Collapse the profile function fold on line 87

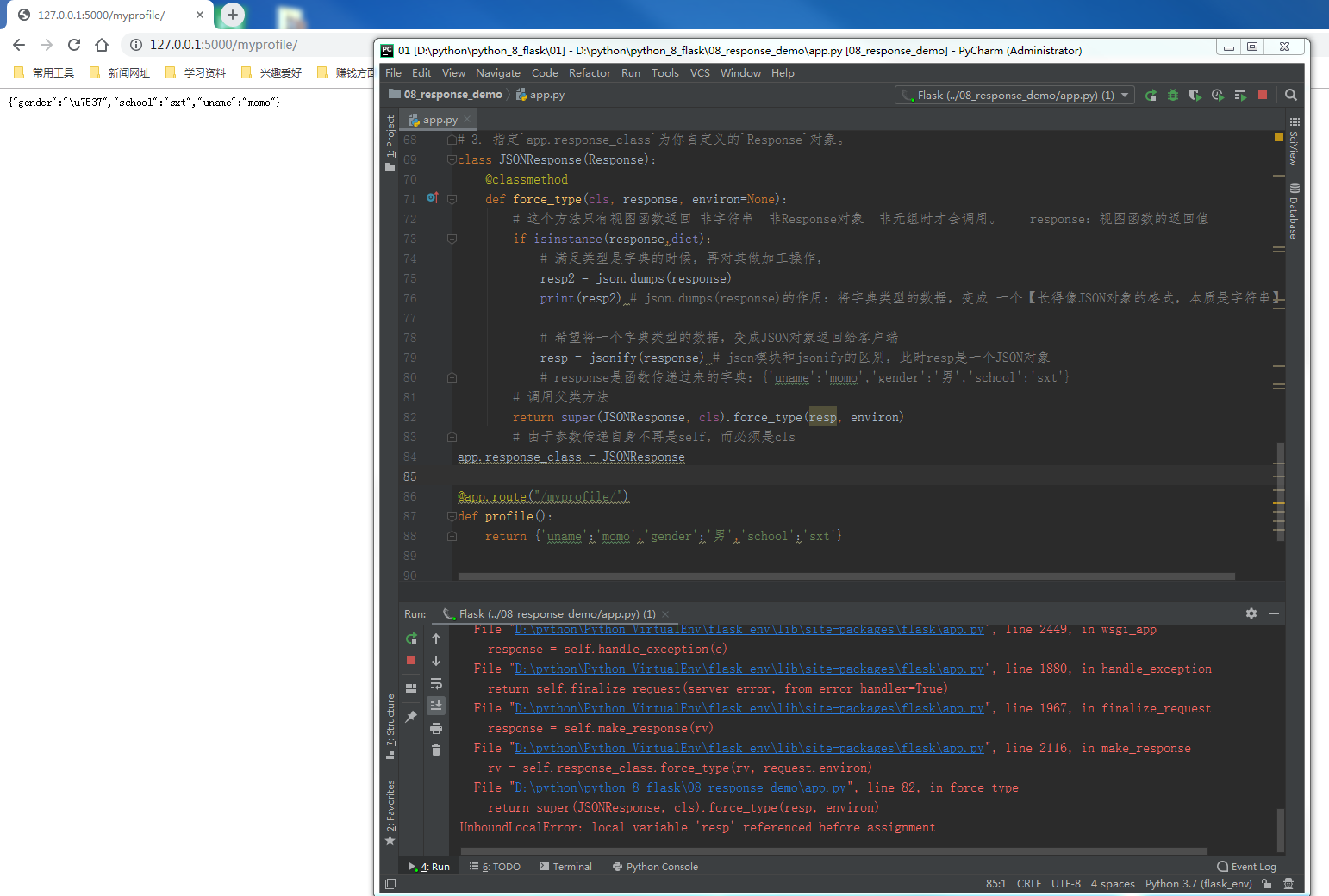[x=452, y=516]
